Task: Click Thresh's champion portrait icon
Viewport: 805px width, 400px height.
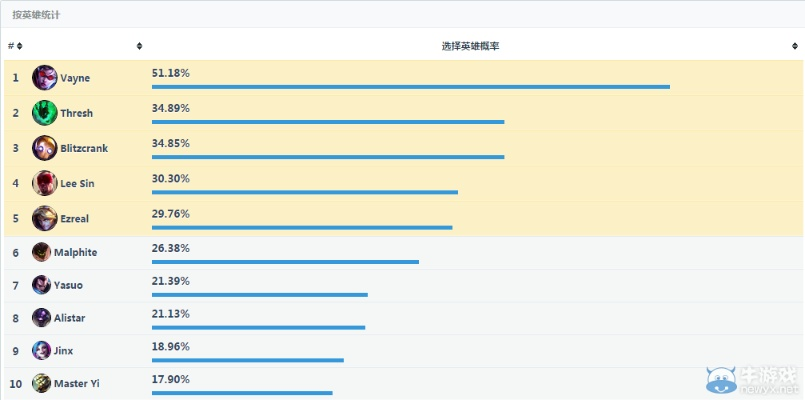Action: 45,113
